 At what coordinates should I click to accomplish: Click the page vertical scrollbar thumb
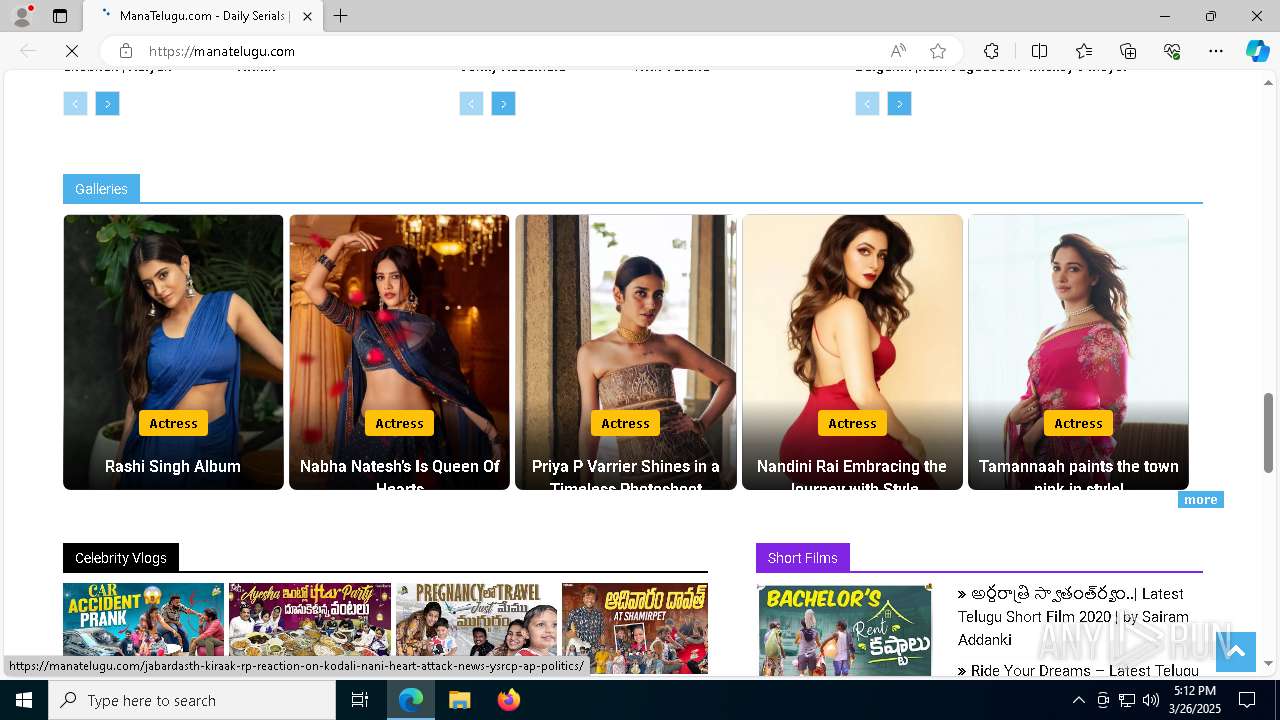[1269, 433]
